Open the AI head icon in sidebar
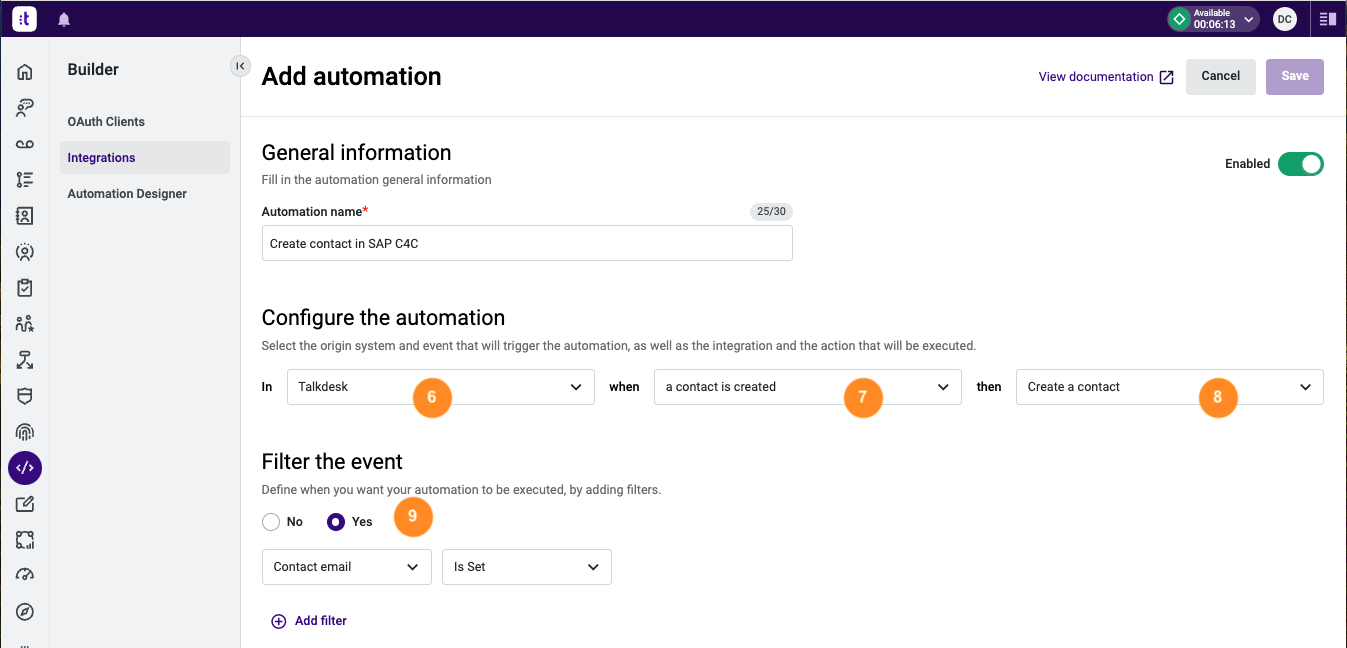The width and height of the screenshot is (1347, 648). pyautogui.click(x=25, y=108)
